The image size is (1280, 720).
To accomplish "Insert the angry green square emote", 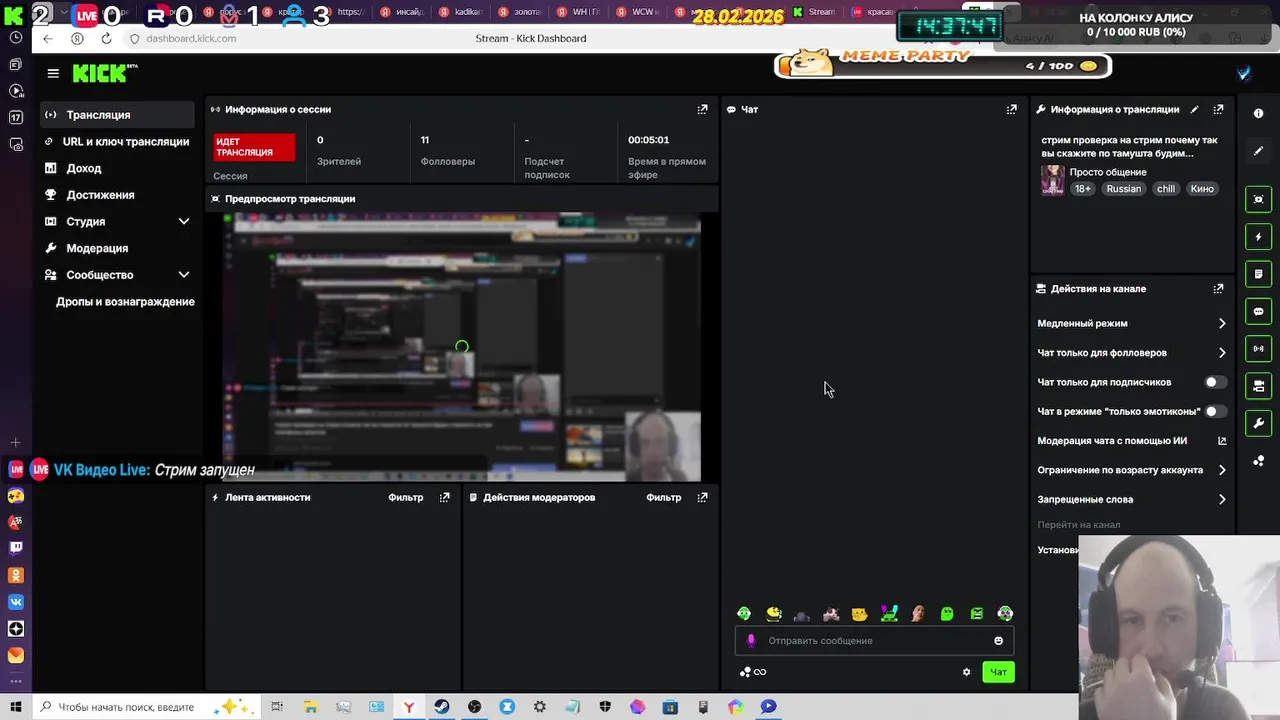I will (x=976, y=614).
